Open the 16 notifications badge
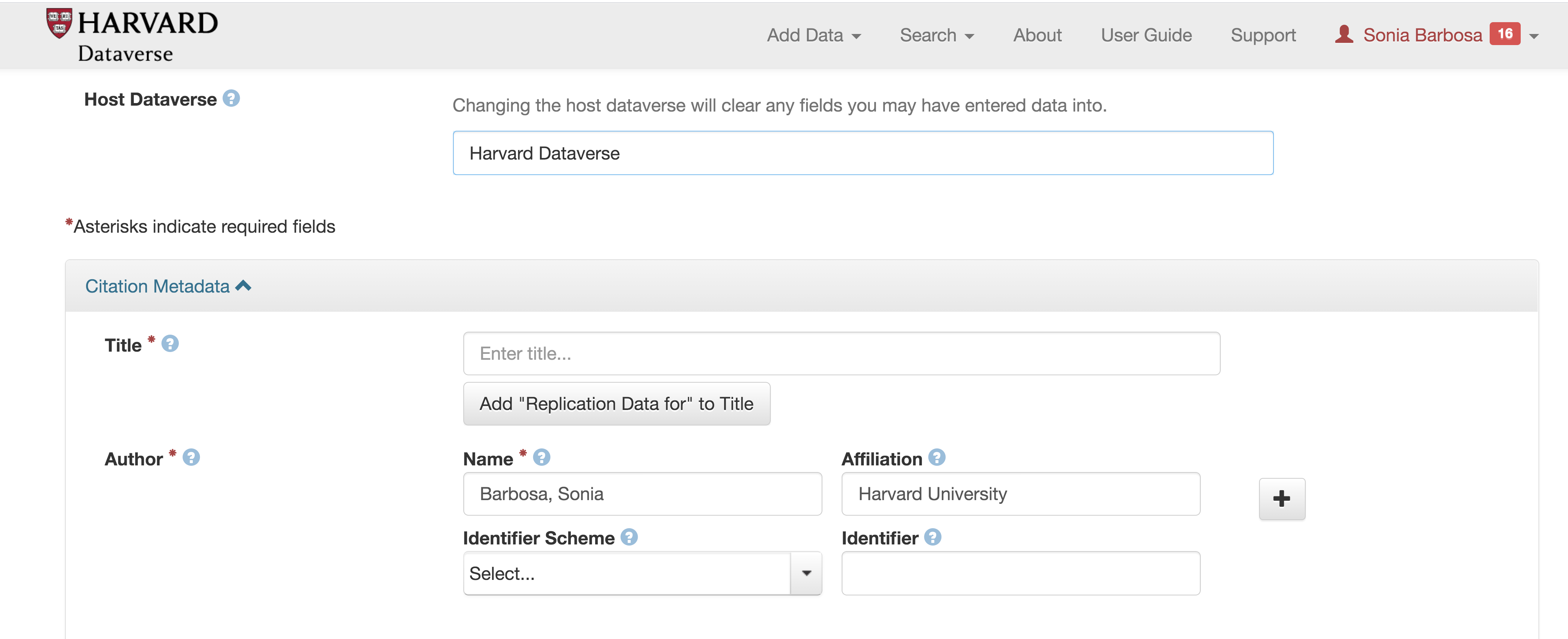This screenshot has height=639, width=1568. click(x=1505, y=34)
